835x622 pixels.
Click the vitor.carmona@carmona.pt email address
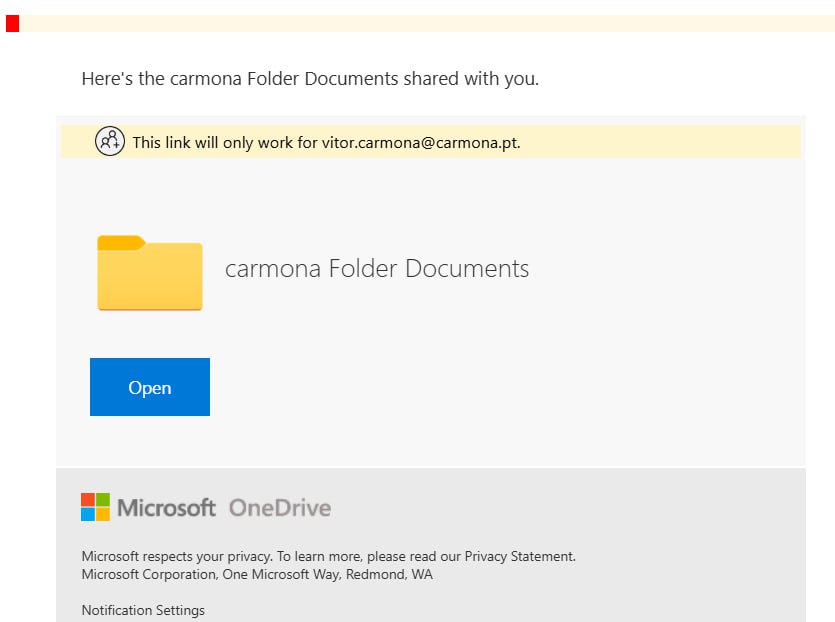pyautogui.click(x=420, y=142)
